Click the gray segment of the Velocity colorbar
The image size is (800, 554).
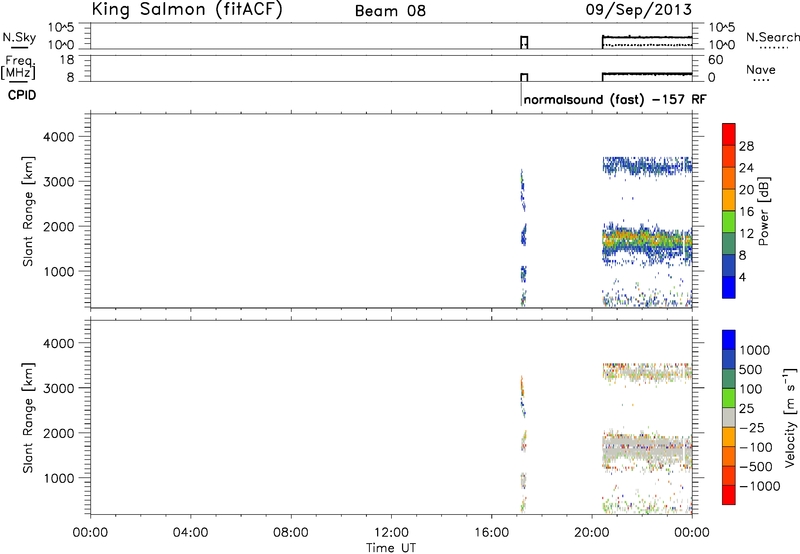click(729, 417)
